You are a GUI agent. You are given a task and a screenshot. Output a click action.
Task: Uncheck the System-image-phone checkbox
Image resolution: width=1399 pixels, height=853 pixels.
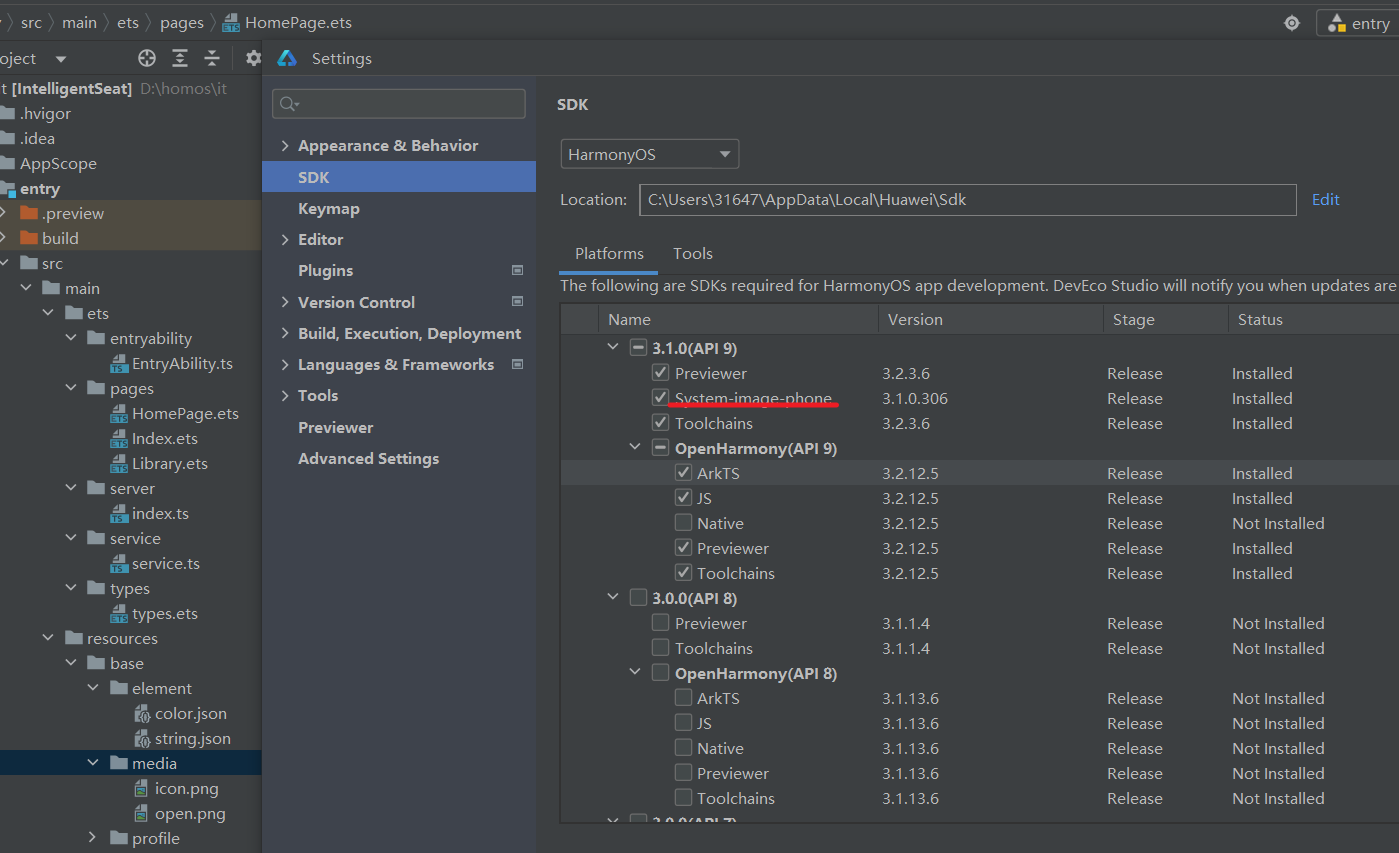coord(660,398)
